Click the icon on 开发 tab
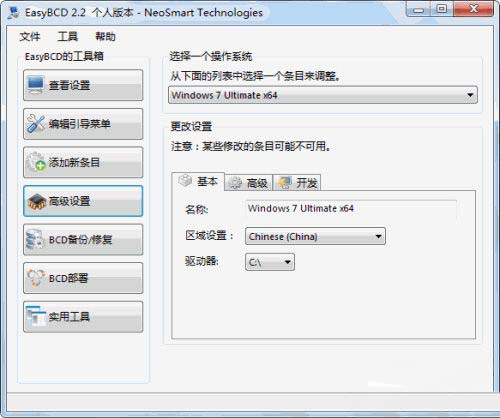Screen dimensions: 500x418 (285, 183)
